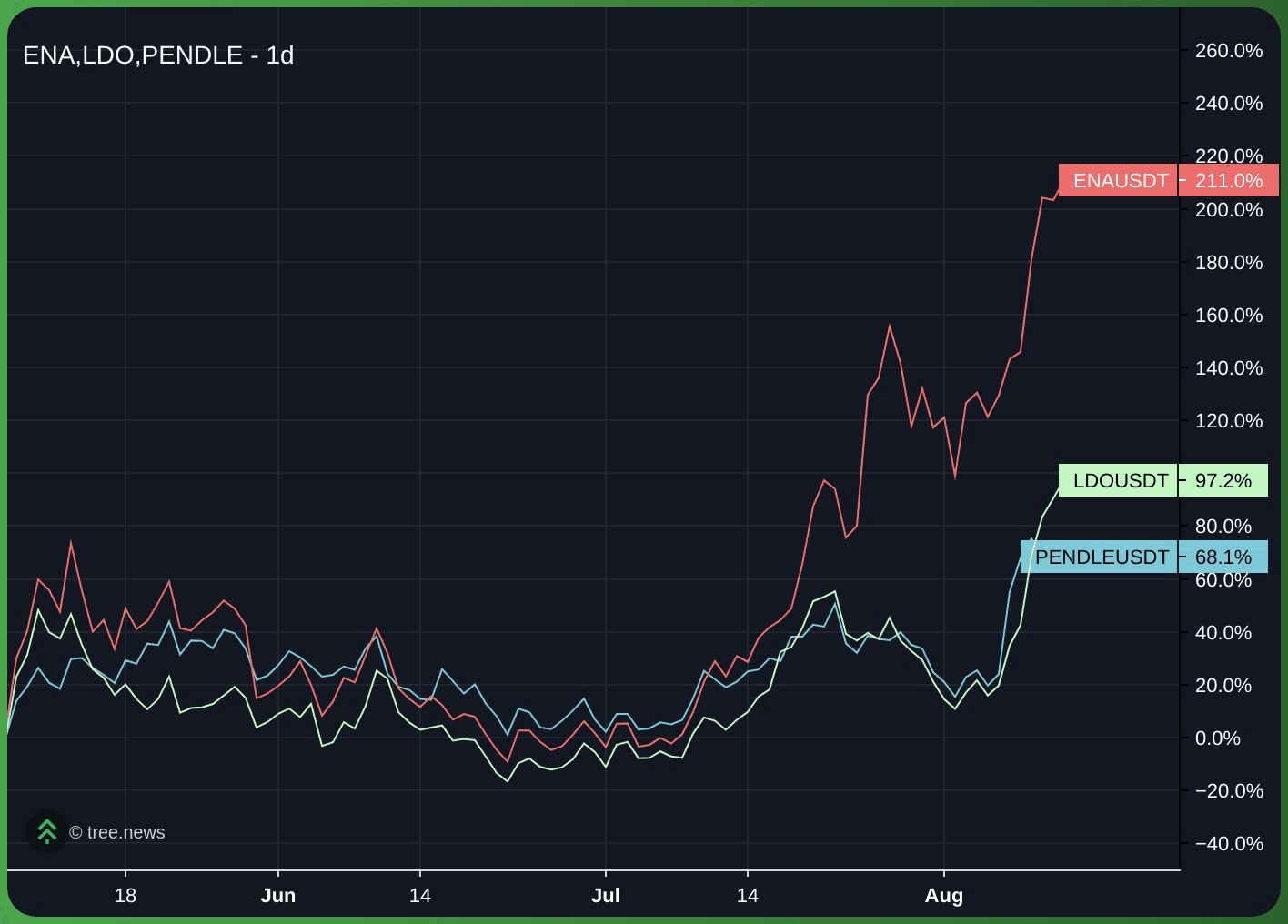Screen dimensions: 1288x924
Task: Click the chart title ENA,LDO,PENDLE - 1d
Action: click(x=158, y=55)
